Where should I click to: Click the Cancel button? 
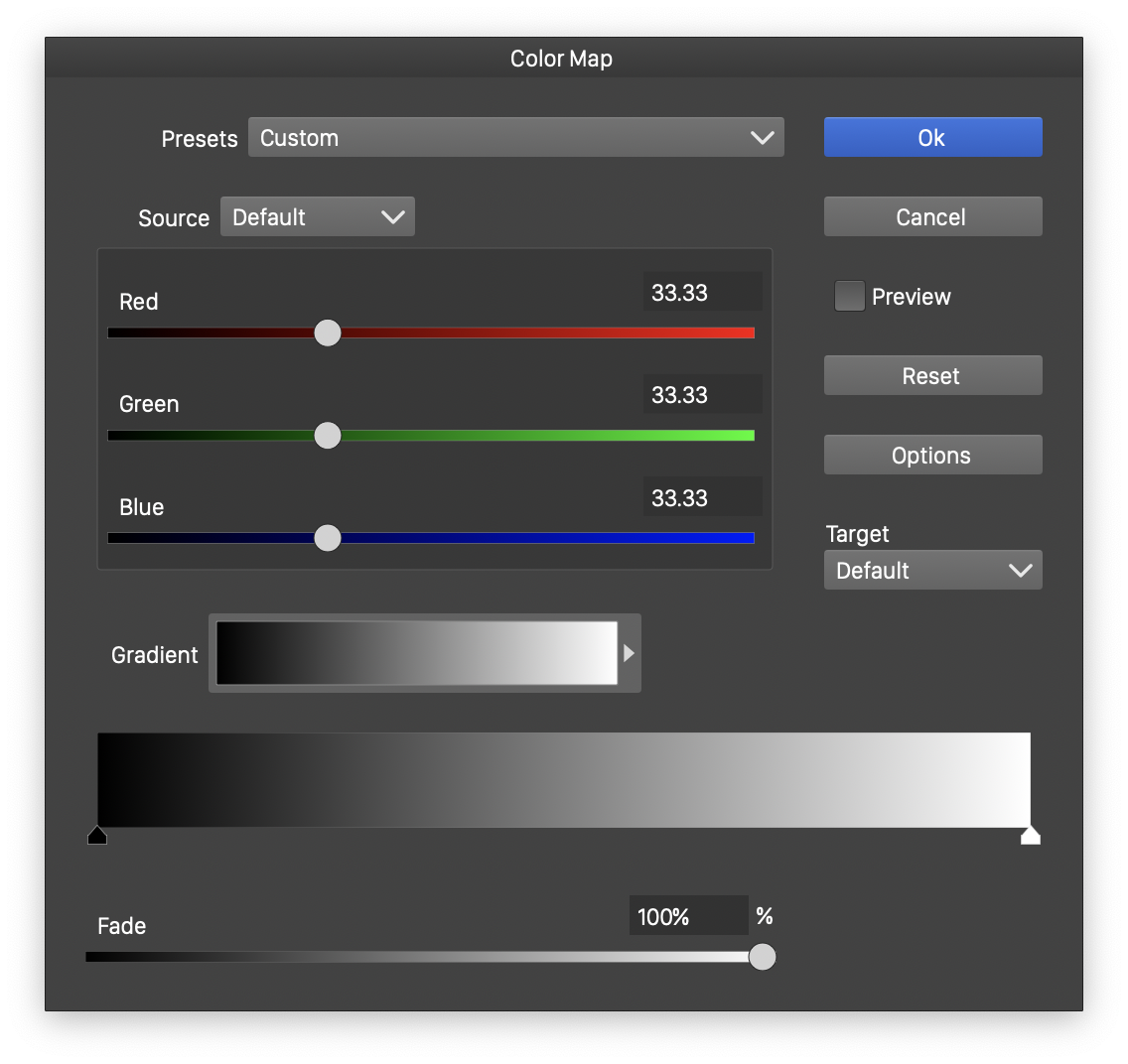pos(932,217)
